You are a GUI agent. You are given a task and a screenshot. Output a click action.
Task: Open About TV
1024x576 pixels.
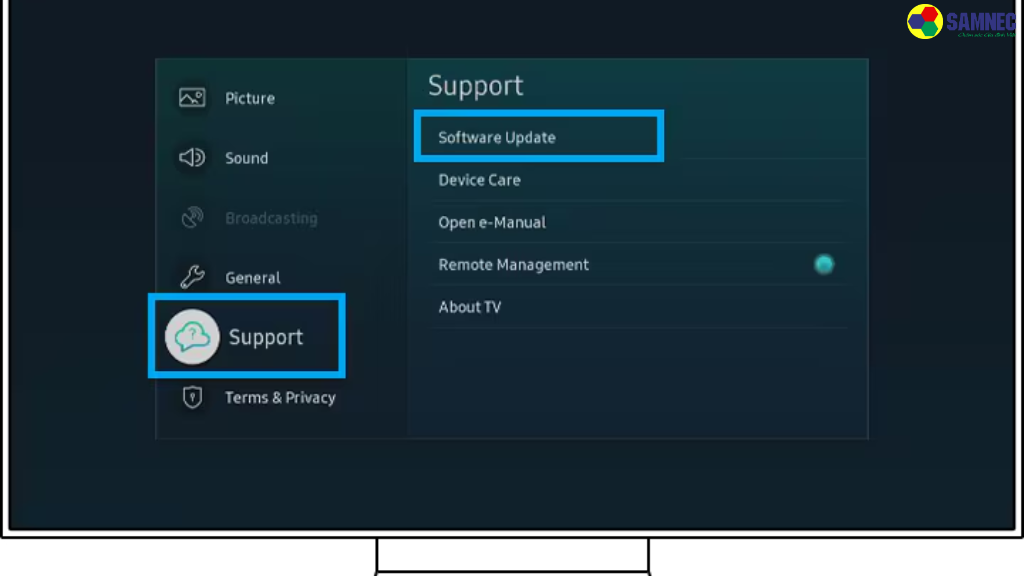tap(469, 307)
